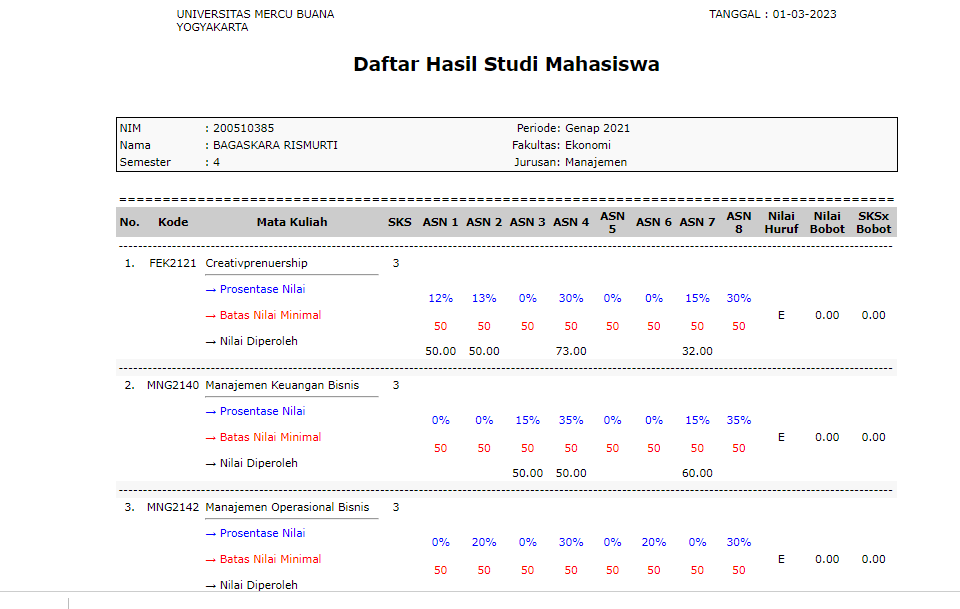Select the Manajemen Operasional Bisnis course name
Screen dimensions: 960x609
[x=287, y=507]
